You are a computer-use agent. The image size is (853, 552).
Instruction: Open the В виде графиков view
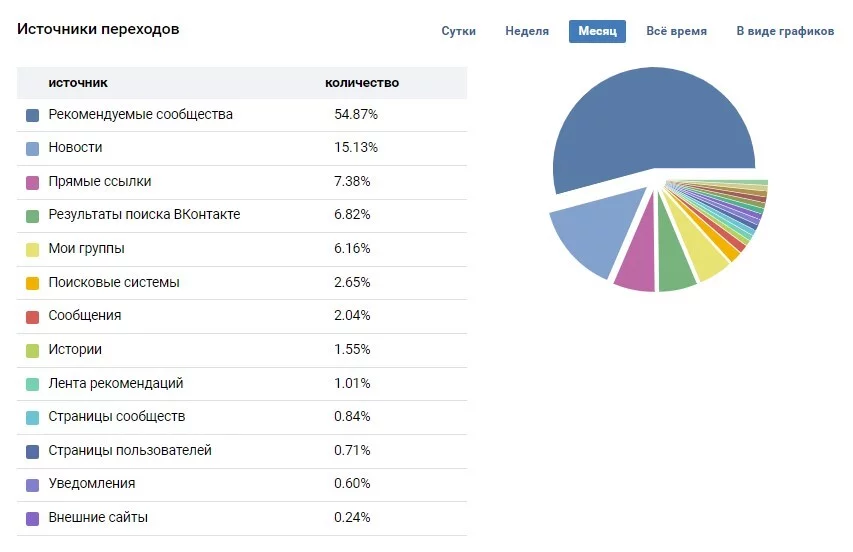(784, 31)
